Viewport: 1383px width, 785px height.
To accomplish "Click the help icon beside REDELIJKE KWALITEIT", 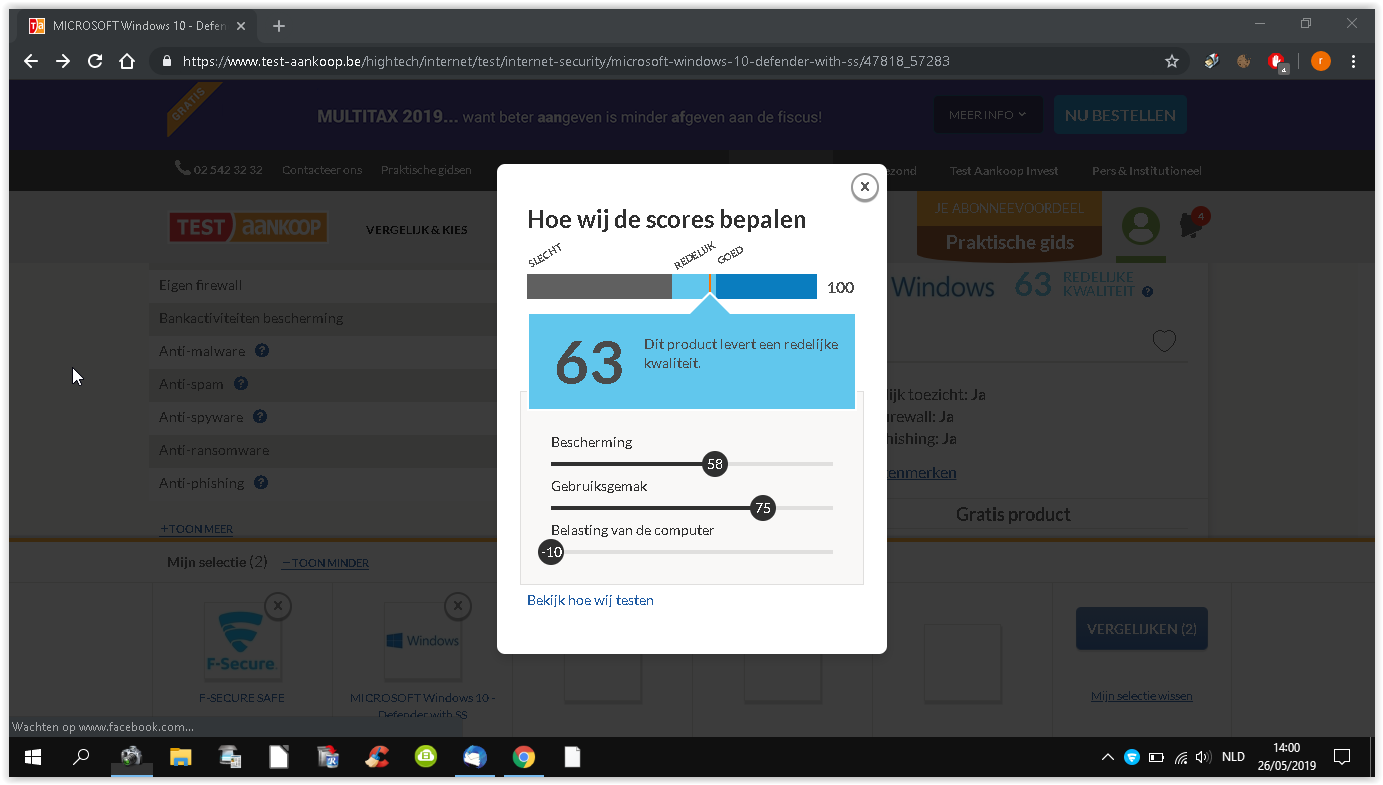I will 1147,292.
